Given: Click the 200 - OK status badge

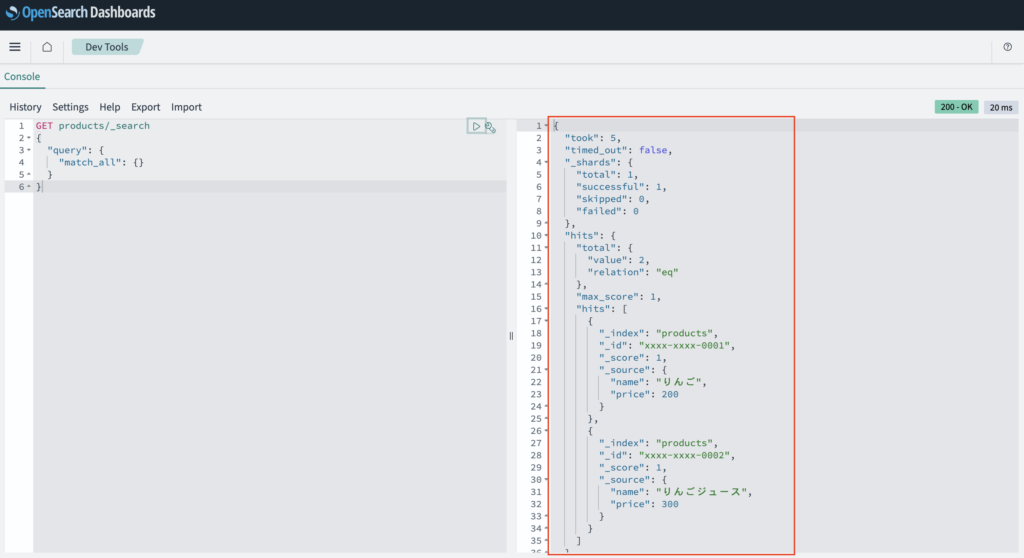Looking at the screenshot, I should point(956,107).
